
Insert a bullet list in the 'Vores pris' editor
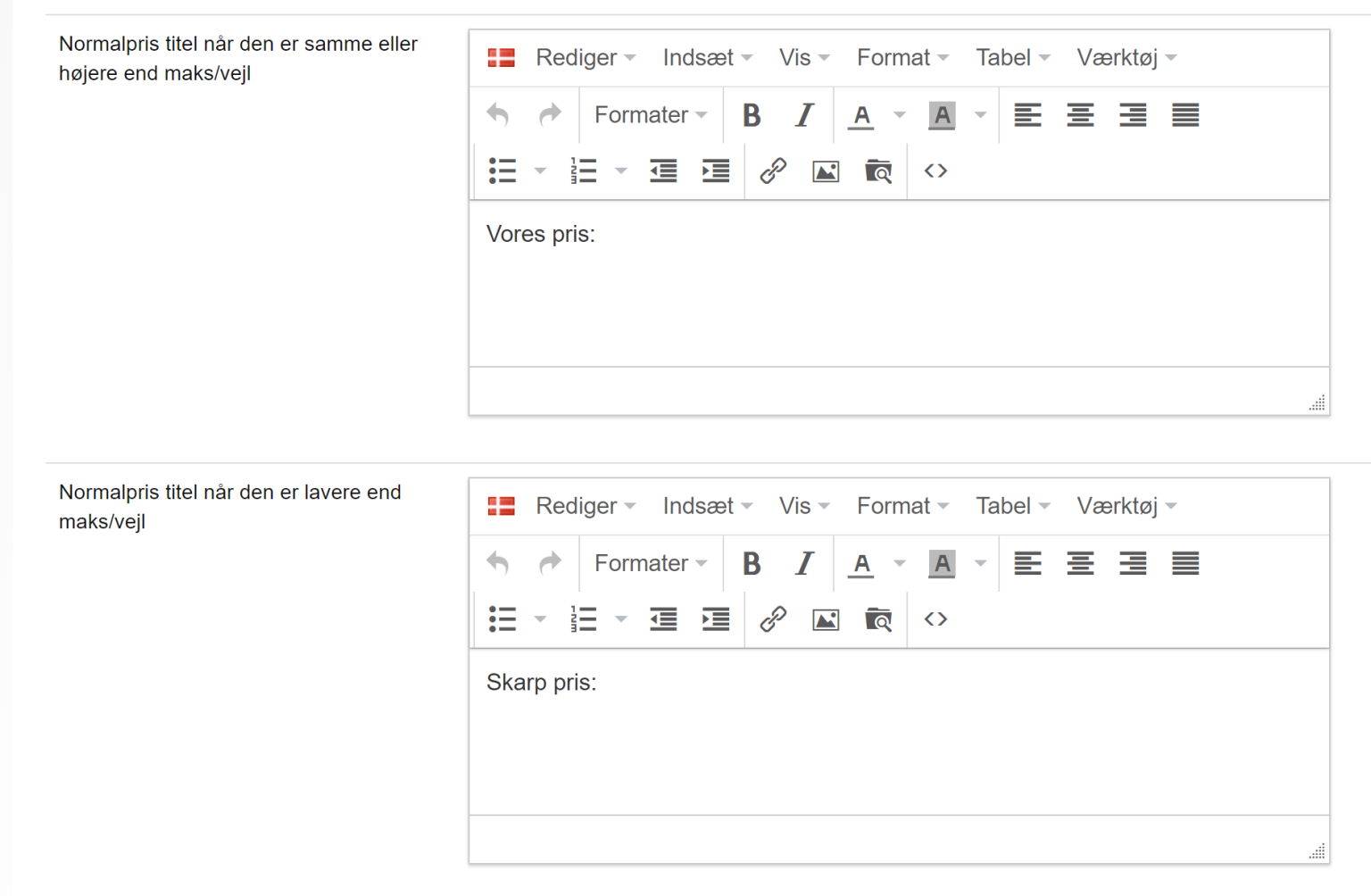(x=503, y=170)
